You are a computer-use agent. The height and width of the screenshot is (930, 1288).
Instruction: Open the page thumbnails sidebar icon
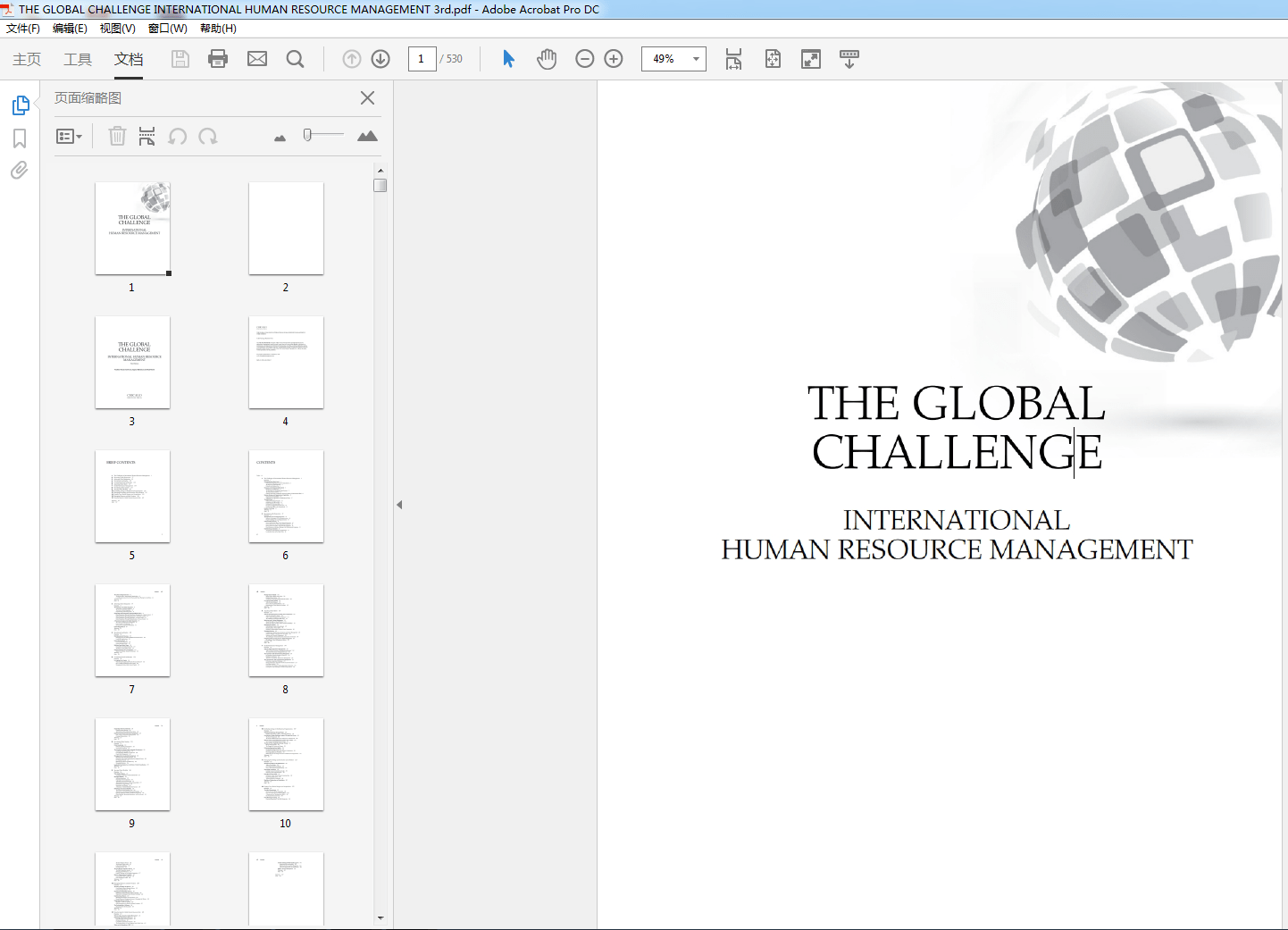pos(21,105)
